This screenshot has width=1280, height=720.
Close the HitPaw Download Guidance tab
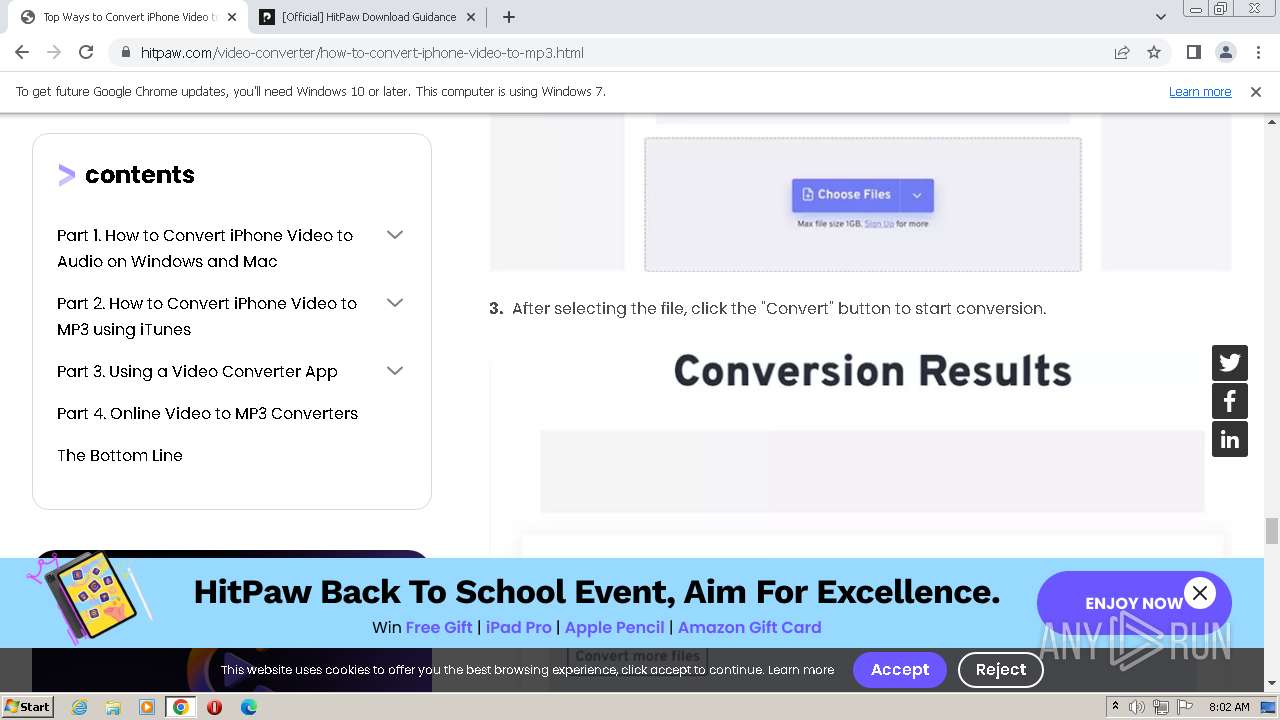point(471,17)
